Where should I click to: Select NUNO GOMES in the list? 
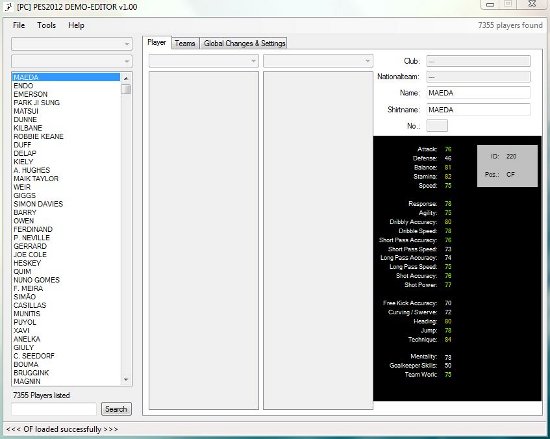(66, 280)
